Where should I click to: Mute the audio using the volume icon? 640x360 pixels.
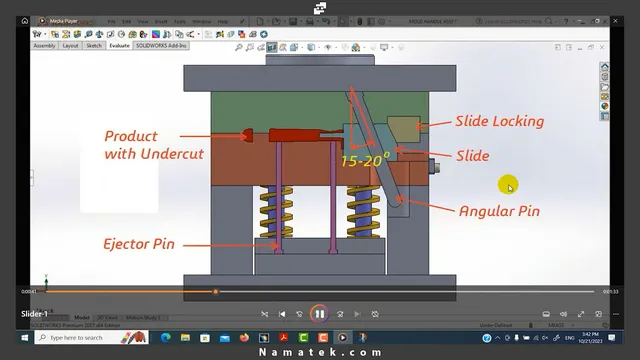click(x=563, y=314)
